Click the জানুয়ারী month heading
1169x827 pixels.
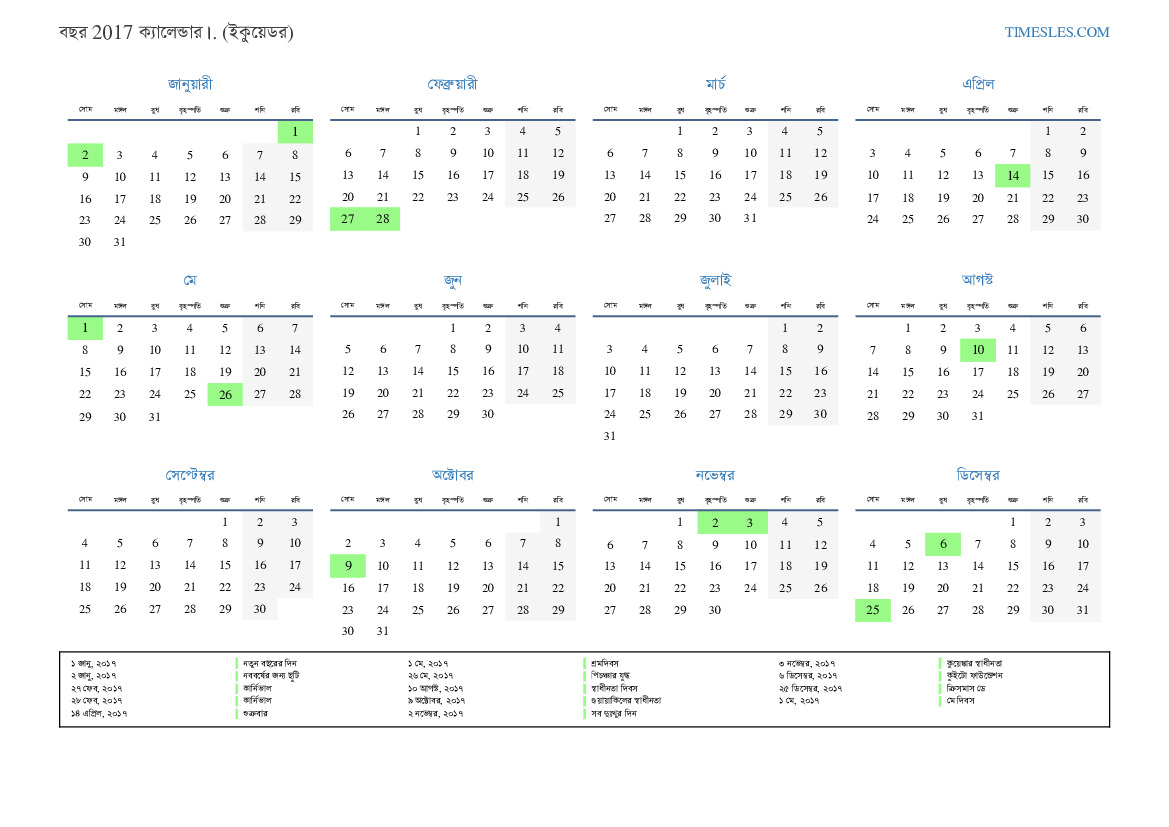tap(190, 84)
